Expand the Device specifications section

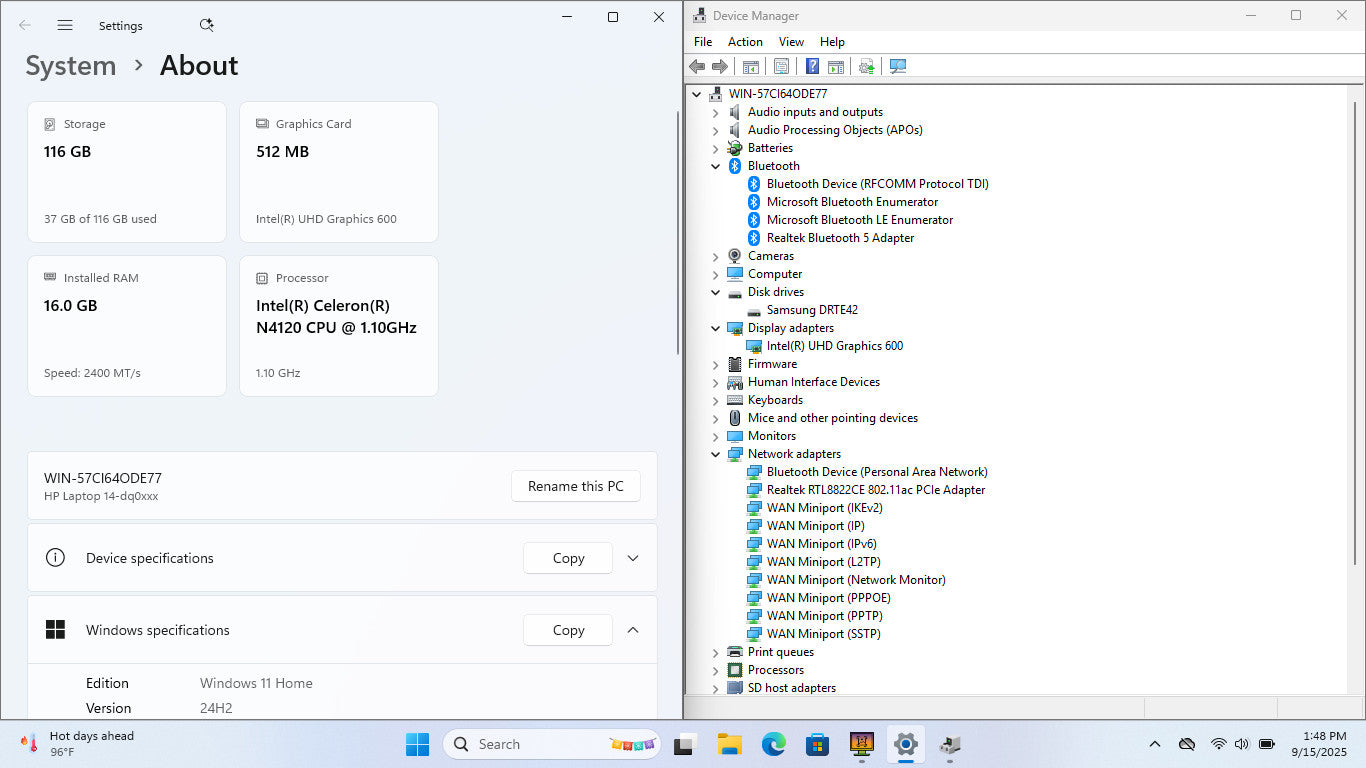tap(633, 558)
